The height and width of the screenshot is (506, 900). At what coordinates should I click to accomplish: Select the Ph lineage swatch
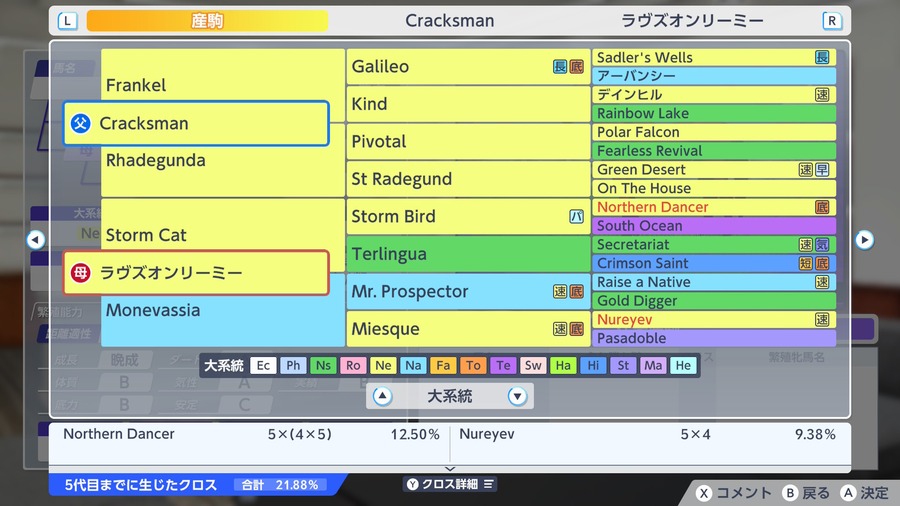(293, 365)
